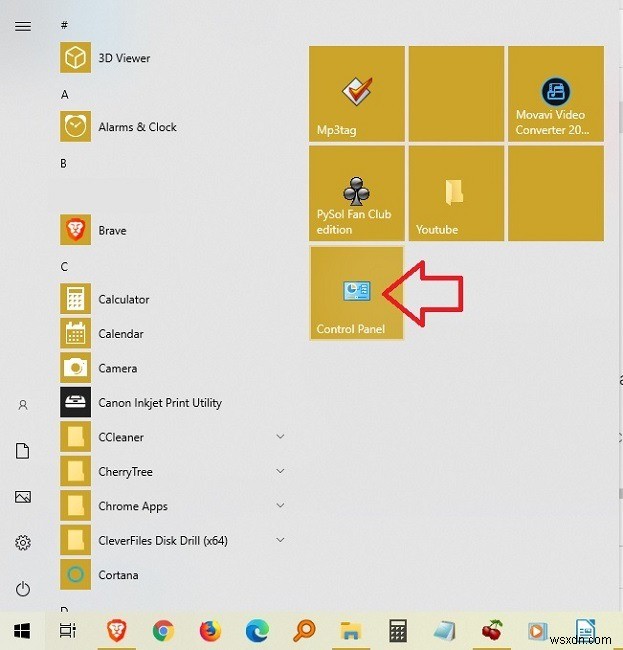Open File Explorer on the taskbar
The image size is (623, 650).
351,631
